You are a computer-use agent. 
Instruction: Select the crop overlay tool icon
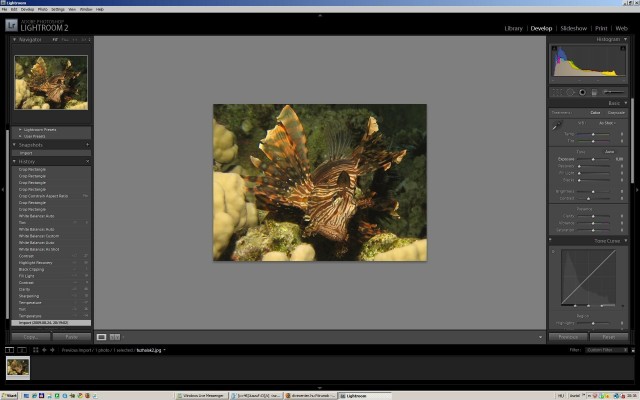[x=557, y=92]
